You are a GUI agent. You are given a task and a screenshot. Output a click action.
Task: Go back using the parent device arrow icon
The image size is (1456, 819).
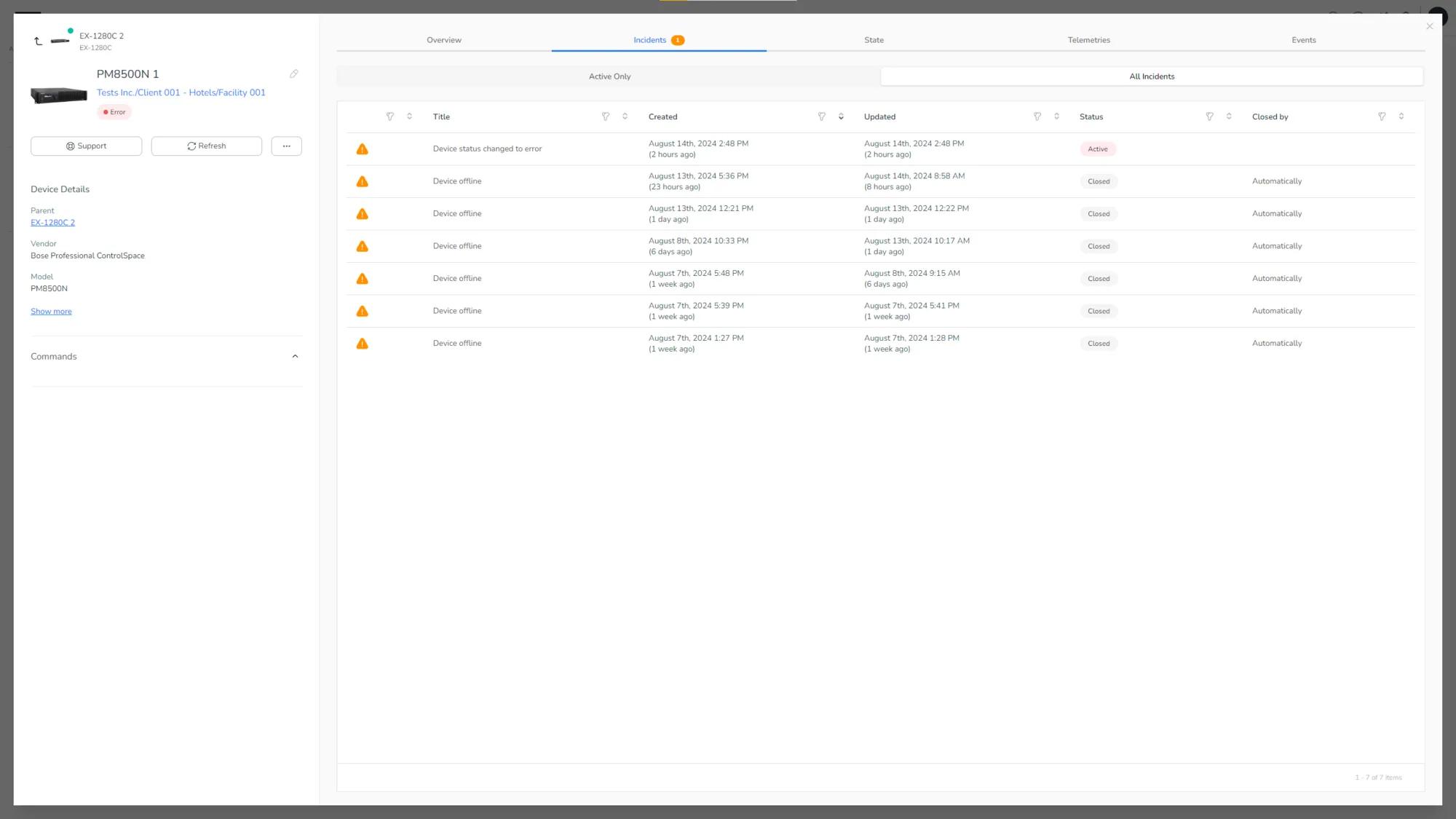click(39, 41)
